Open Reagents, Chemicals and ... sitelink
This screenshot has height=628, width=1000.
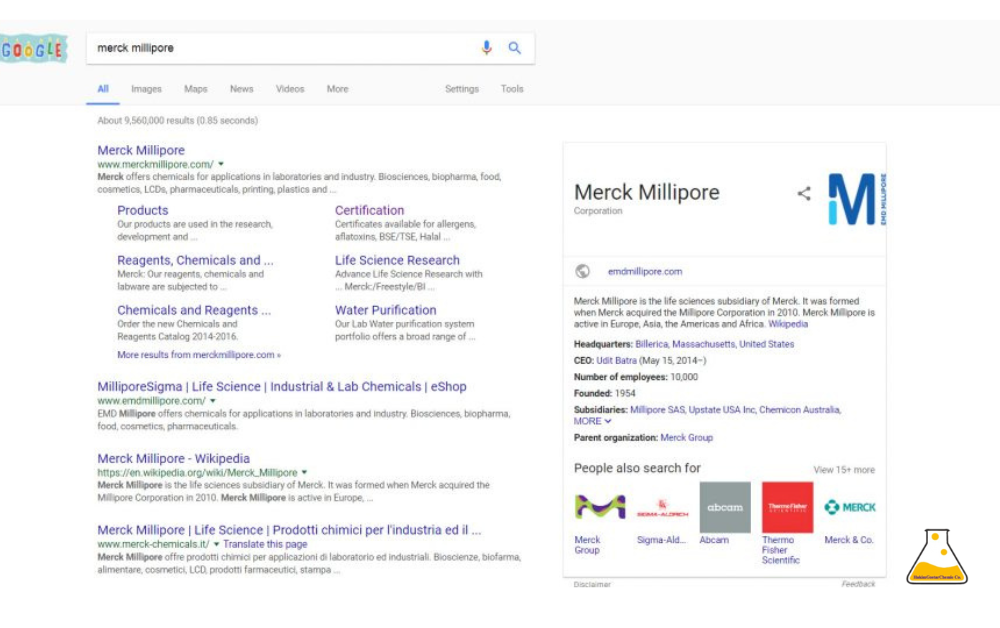pos(195,260)
